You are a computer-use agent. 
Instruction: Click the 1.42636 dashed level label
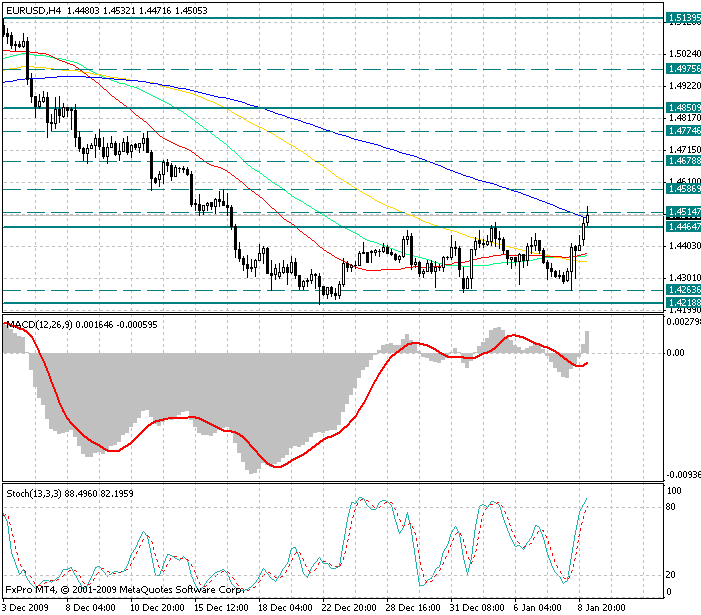point(683,290)
